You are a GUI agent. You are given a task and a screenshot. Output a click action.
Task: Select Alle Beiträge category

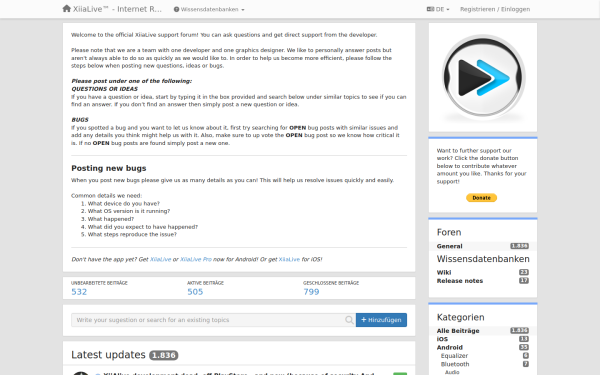pos(458,331)
